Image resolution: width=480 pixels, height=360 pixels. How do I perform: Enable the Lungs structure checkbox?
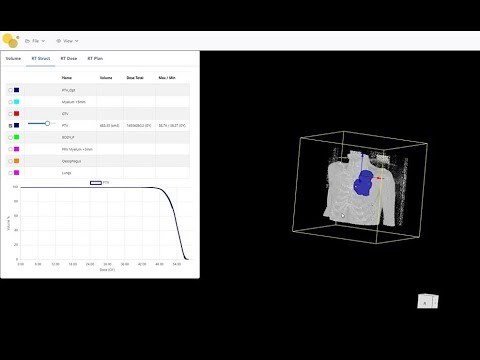pyautogui.click(x=10, y=173)
